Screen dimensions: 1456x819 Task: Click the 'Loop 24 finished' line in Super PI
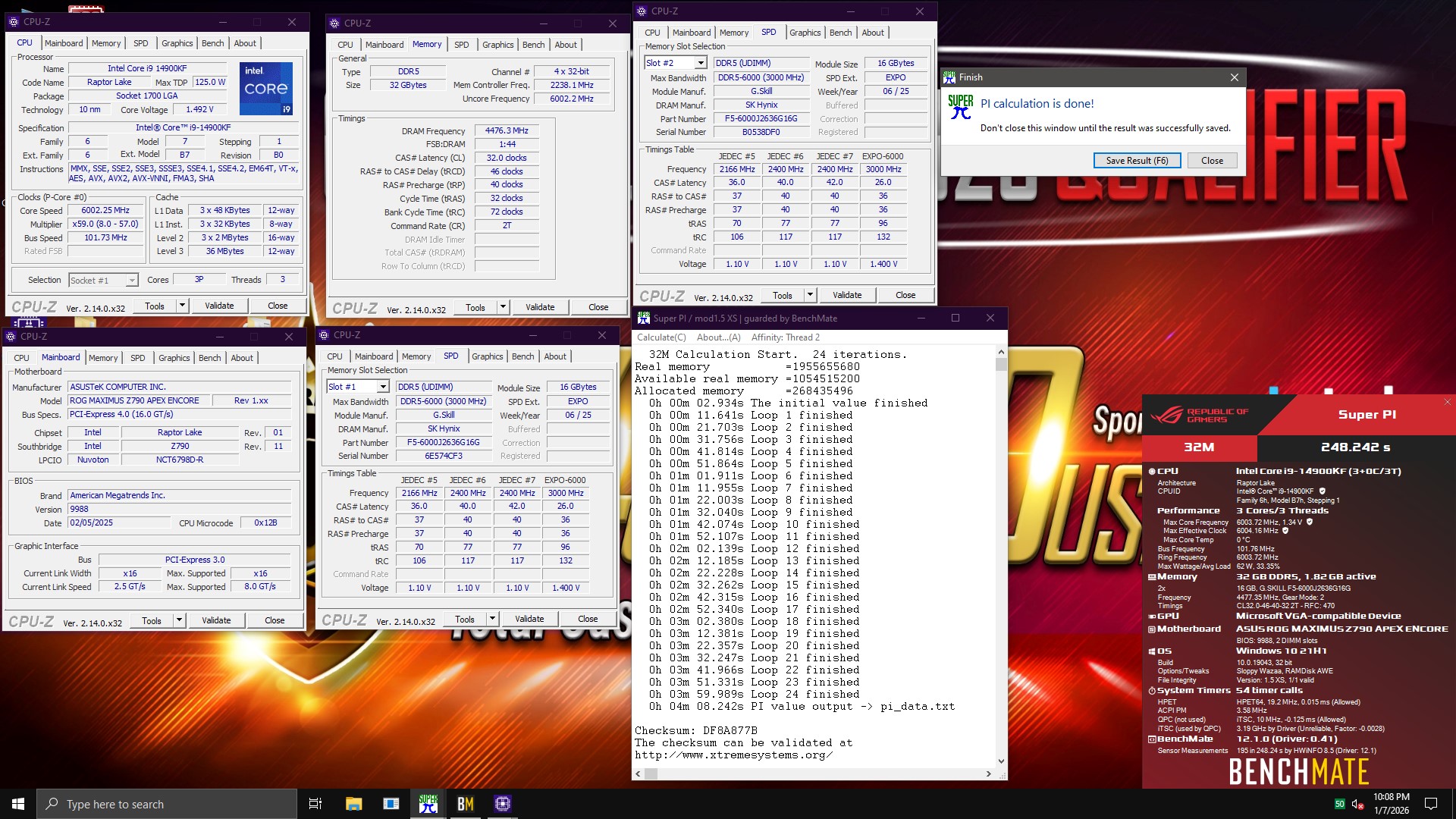click(755, 695)
